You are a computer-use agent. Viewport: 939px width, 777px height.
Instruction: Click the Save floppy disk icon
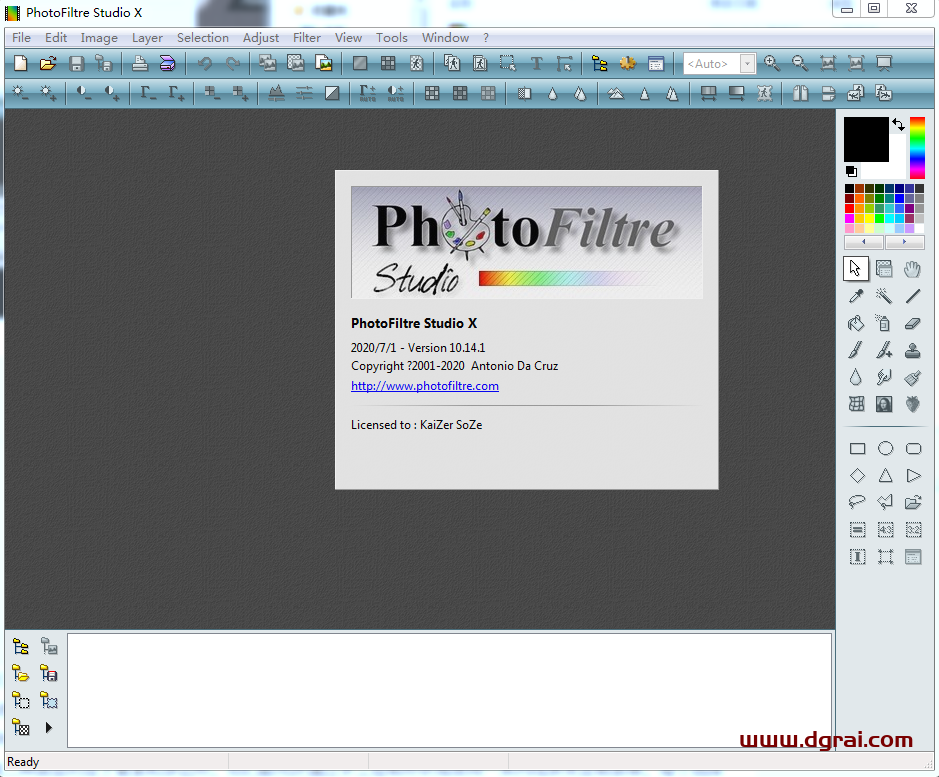coord(76,64)
